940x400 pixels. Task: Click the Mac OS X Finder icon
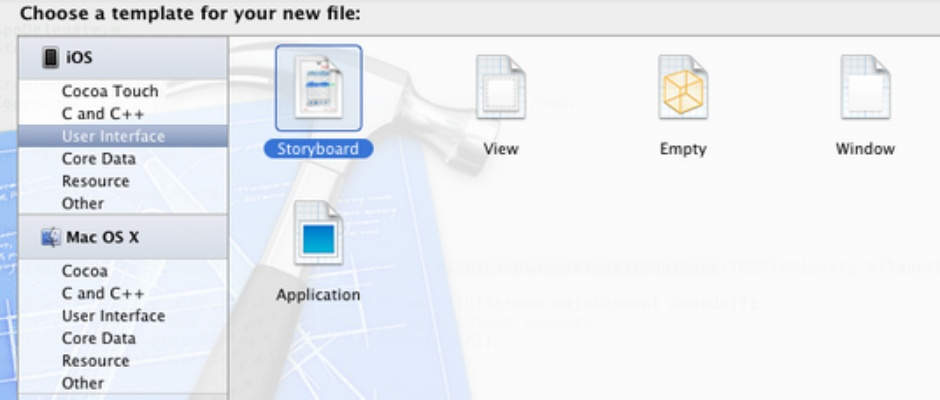tap(51, 237)
